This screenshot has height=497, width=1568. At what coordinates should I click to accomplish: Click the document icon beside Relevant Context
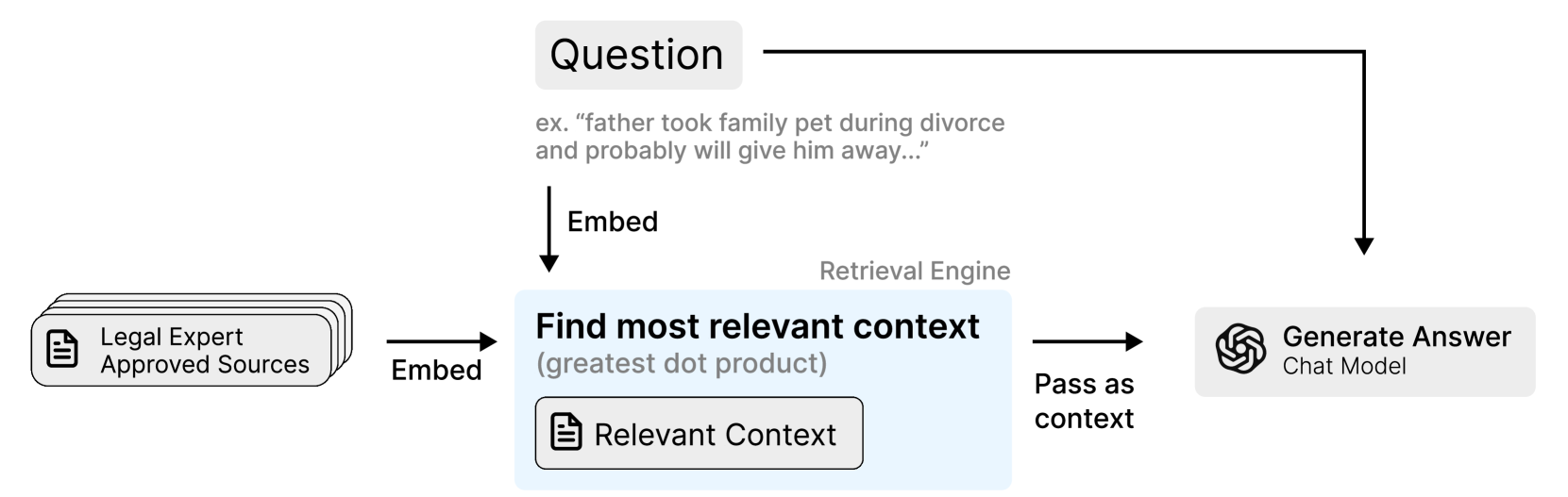[565, 433]
